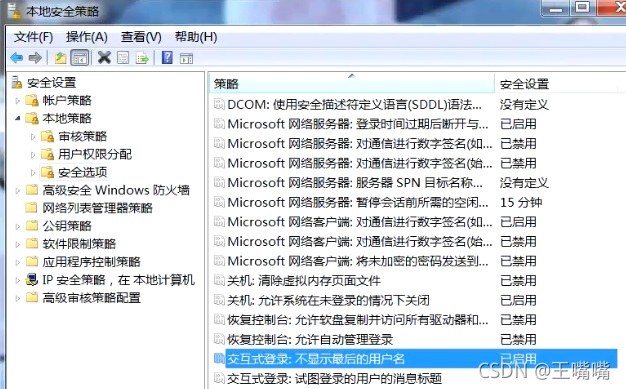Click the policy icon beside 关机: 清除虚拟内存页面文件
Image resolution: width=626 pixels, height=389 pixels.
pos(219,280)
